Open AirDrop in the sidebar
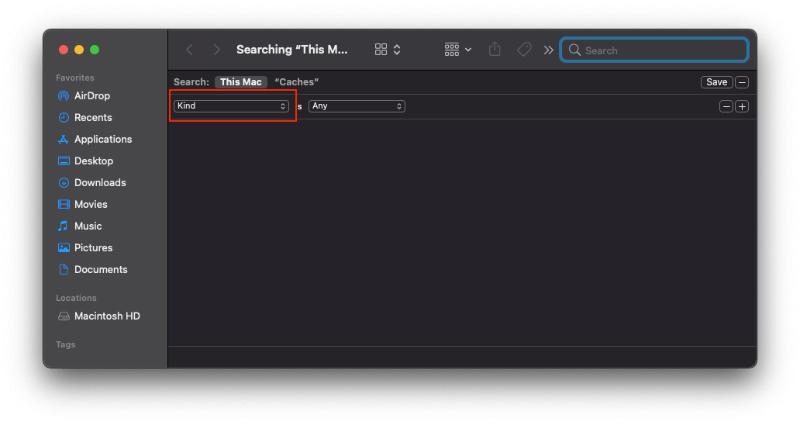 pyautogui.click(x=84, y=96)
